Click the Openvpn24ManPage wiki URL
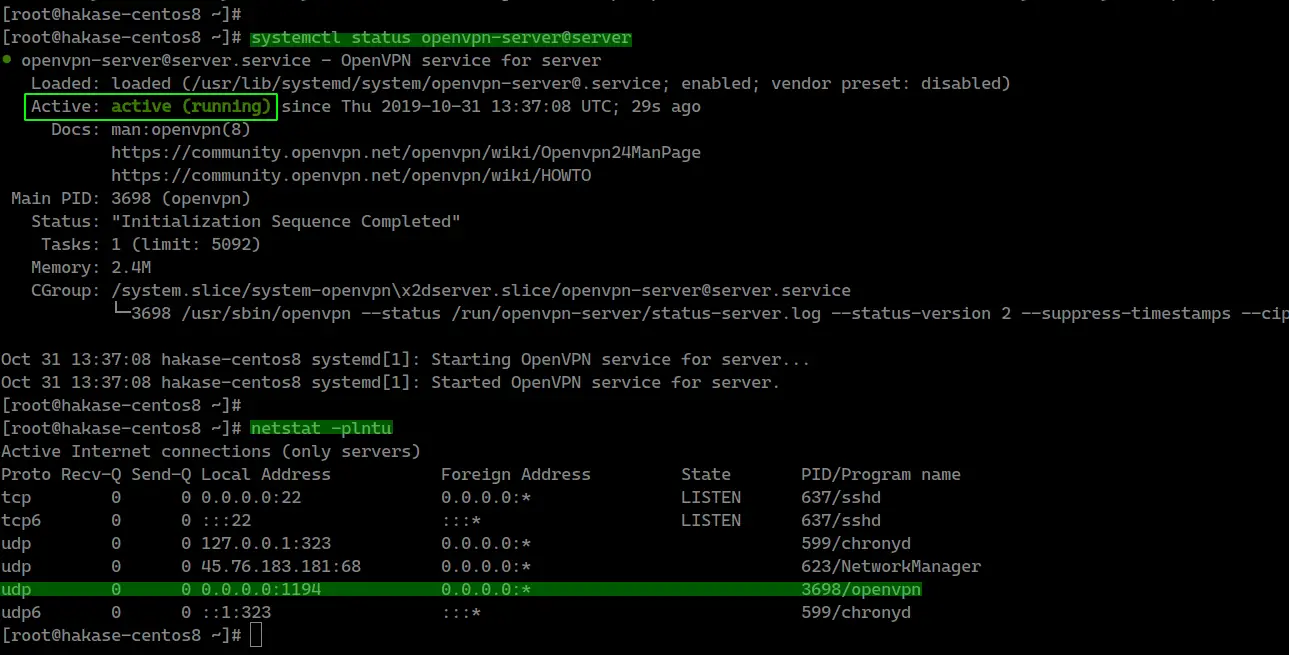 [x=406, y=152]
